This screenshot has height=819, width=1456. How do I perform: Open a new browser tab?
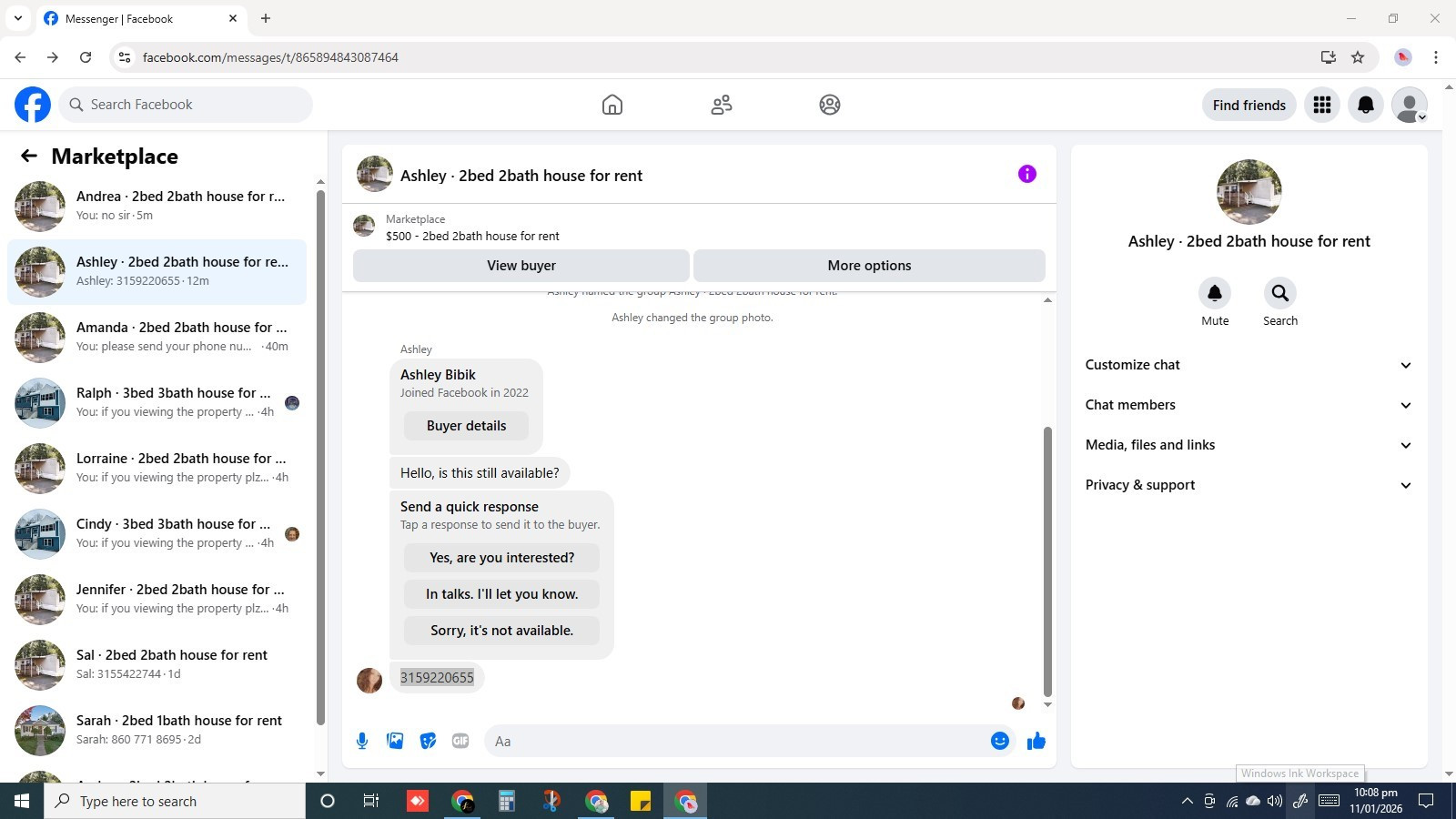(266, 18)
